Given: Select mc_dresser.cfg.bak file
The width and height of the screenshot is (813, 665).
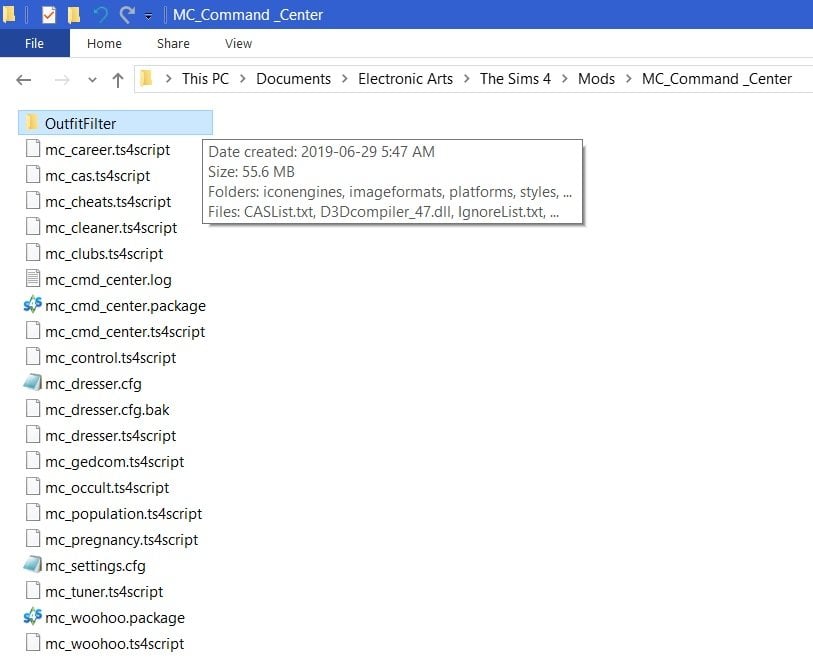Looking at the screenshot, I should (107, 410).
